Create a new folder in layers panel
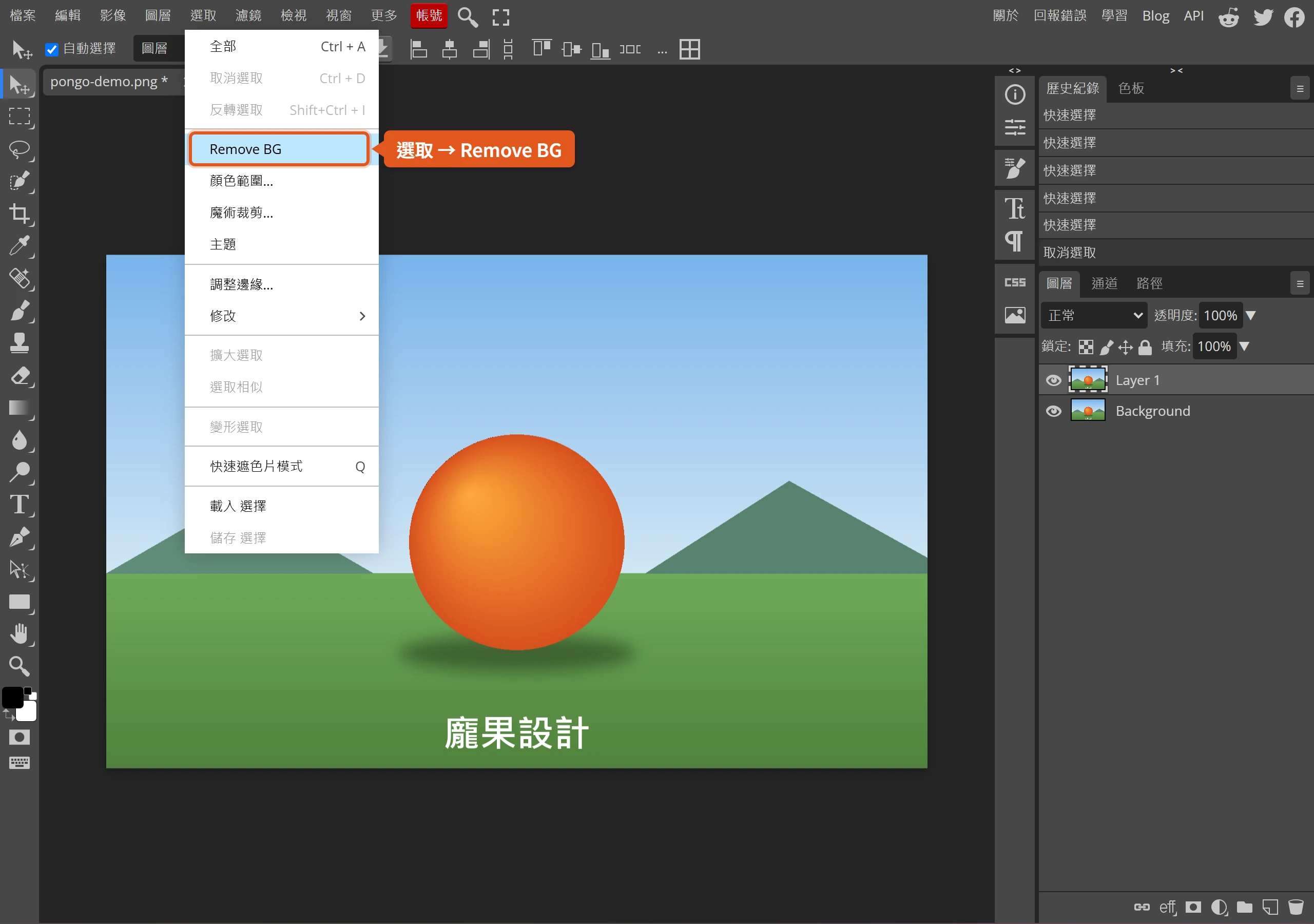The height and width of the screenshot is (924, 1314). [1245, 907]
